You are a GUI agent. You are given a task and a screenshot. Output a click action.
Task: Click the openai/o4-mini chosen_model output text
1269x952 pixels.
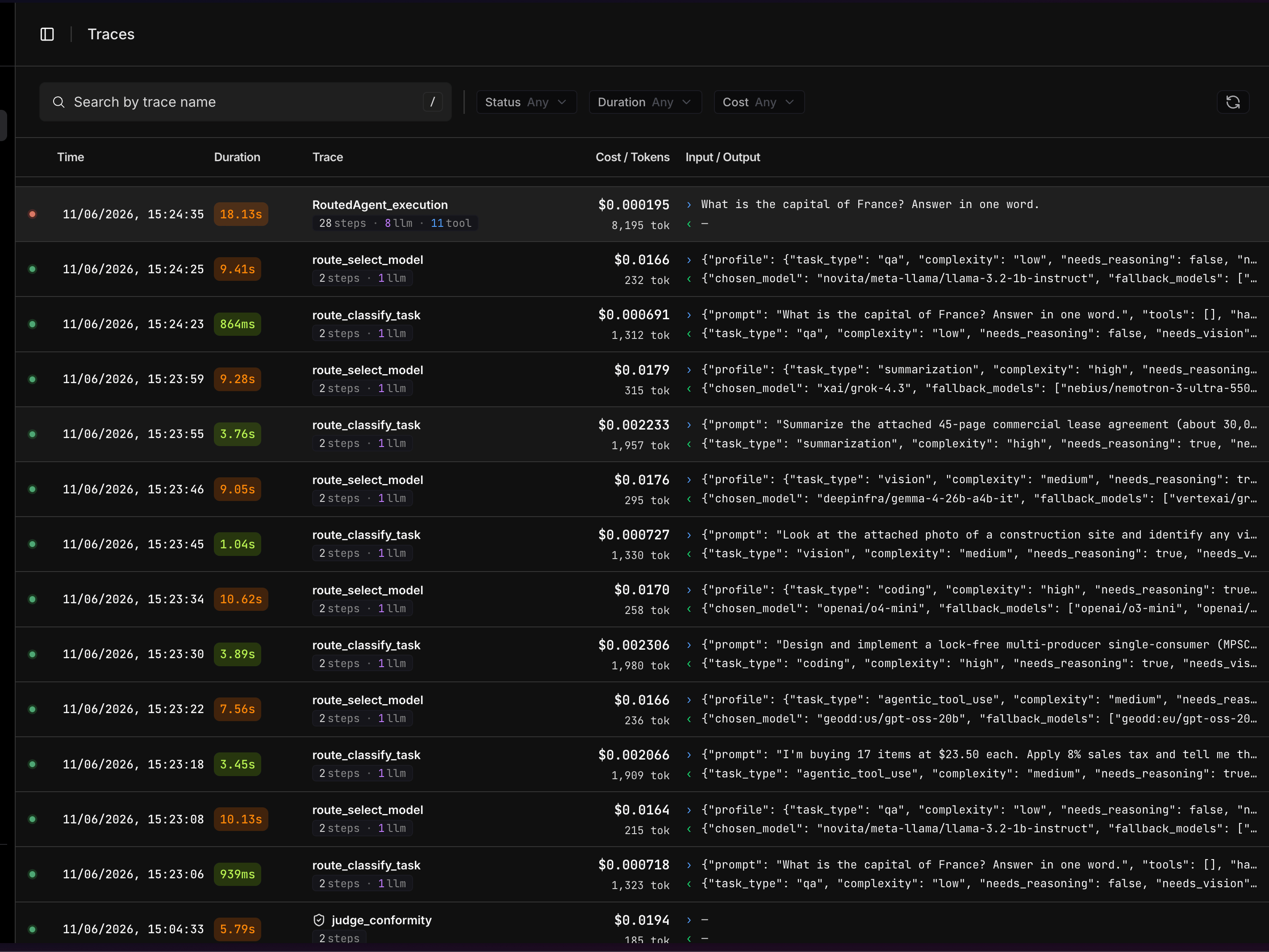pyautogui.click(x=978, y=608)
